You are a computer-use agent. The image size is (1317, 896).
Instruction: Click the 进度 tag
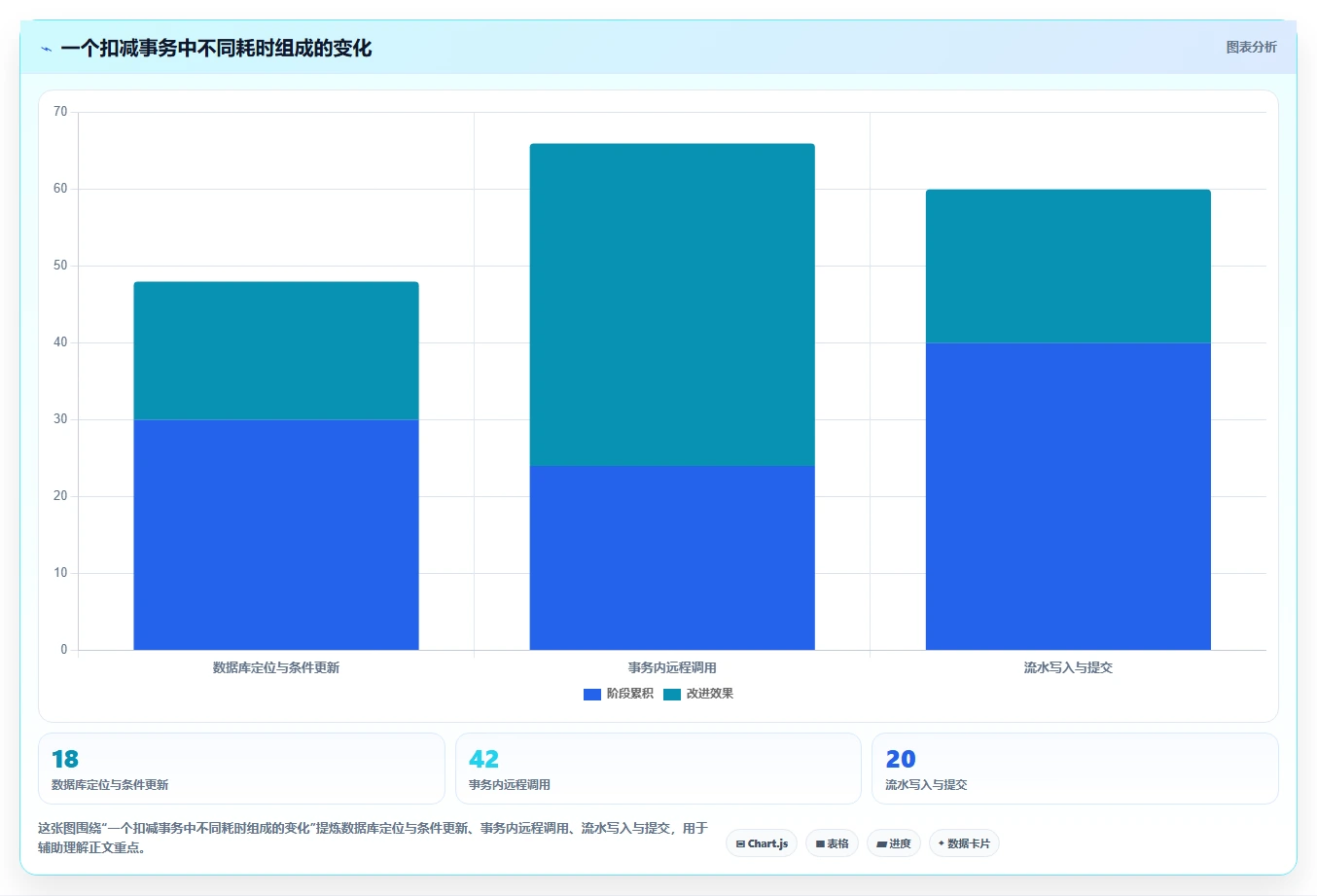click(894, 843)
